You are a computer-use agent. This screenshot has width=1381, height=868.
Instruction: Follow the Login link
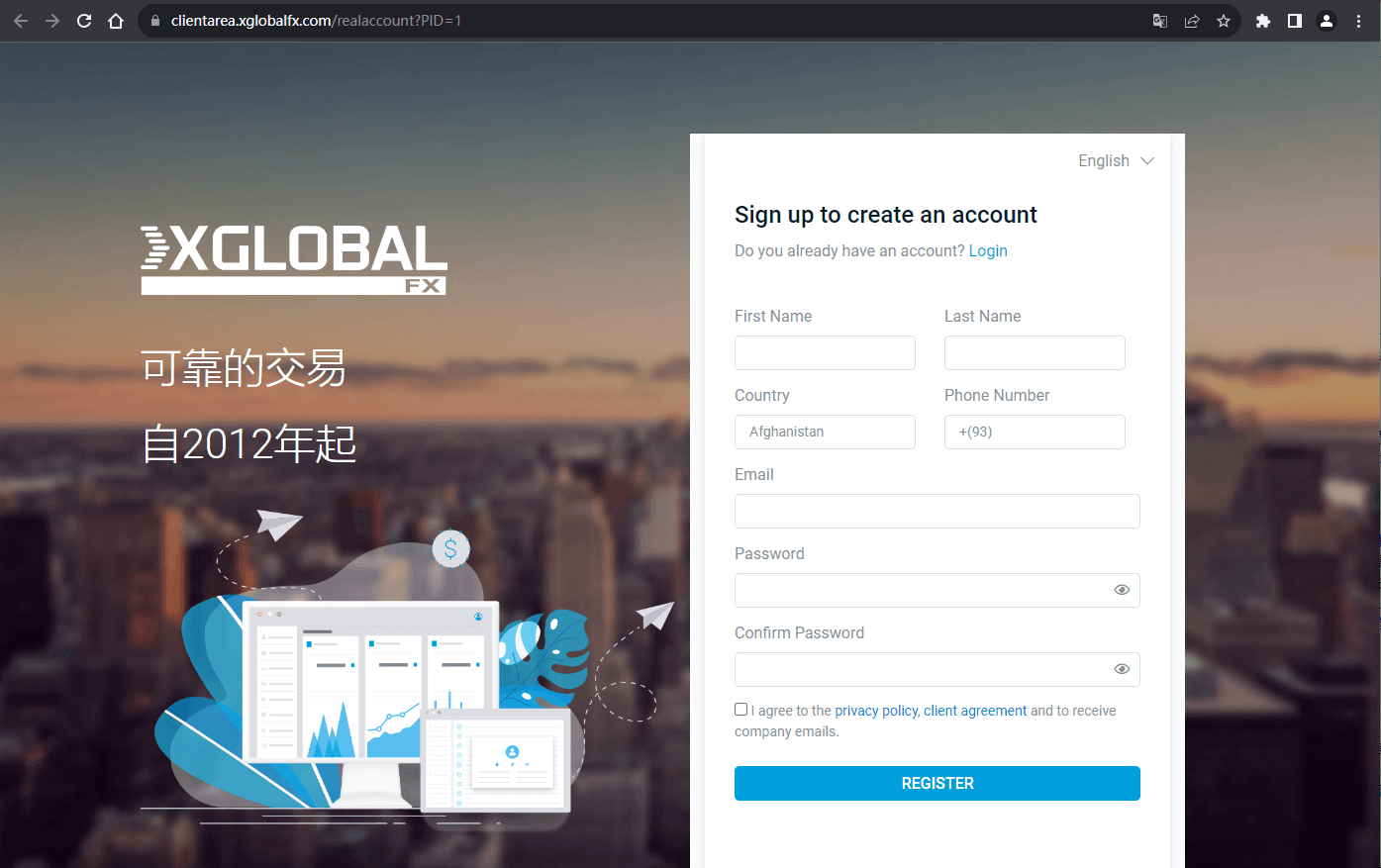pyautogui.click(x=988, y=251)
